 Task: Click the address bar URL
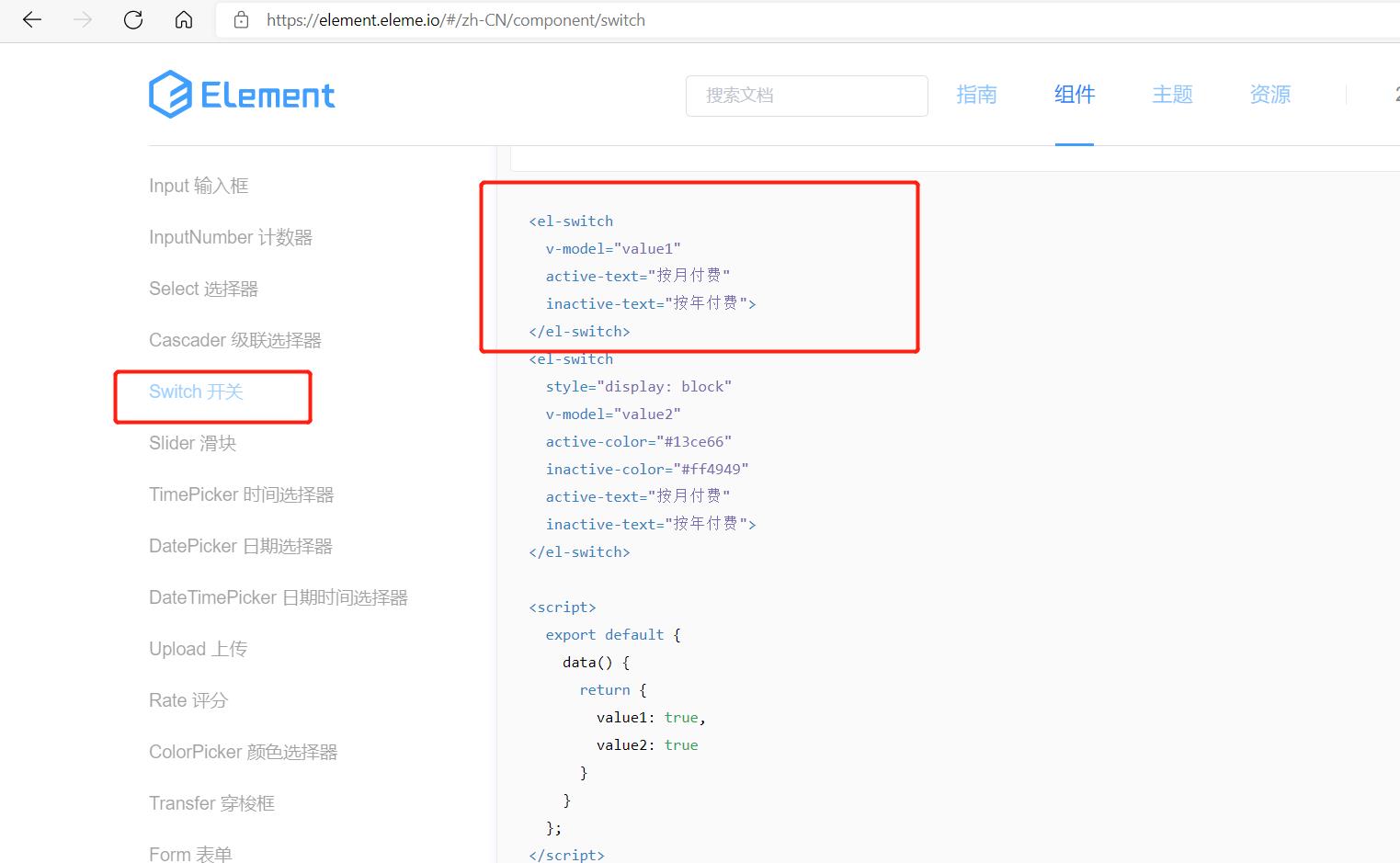pyautogui.click(x=456, y=20)
